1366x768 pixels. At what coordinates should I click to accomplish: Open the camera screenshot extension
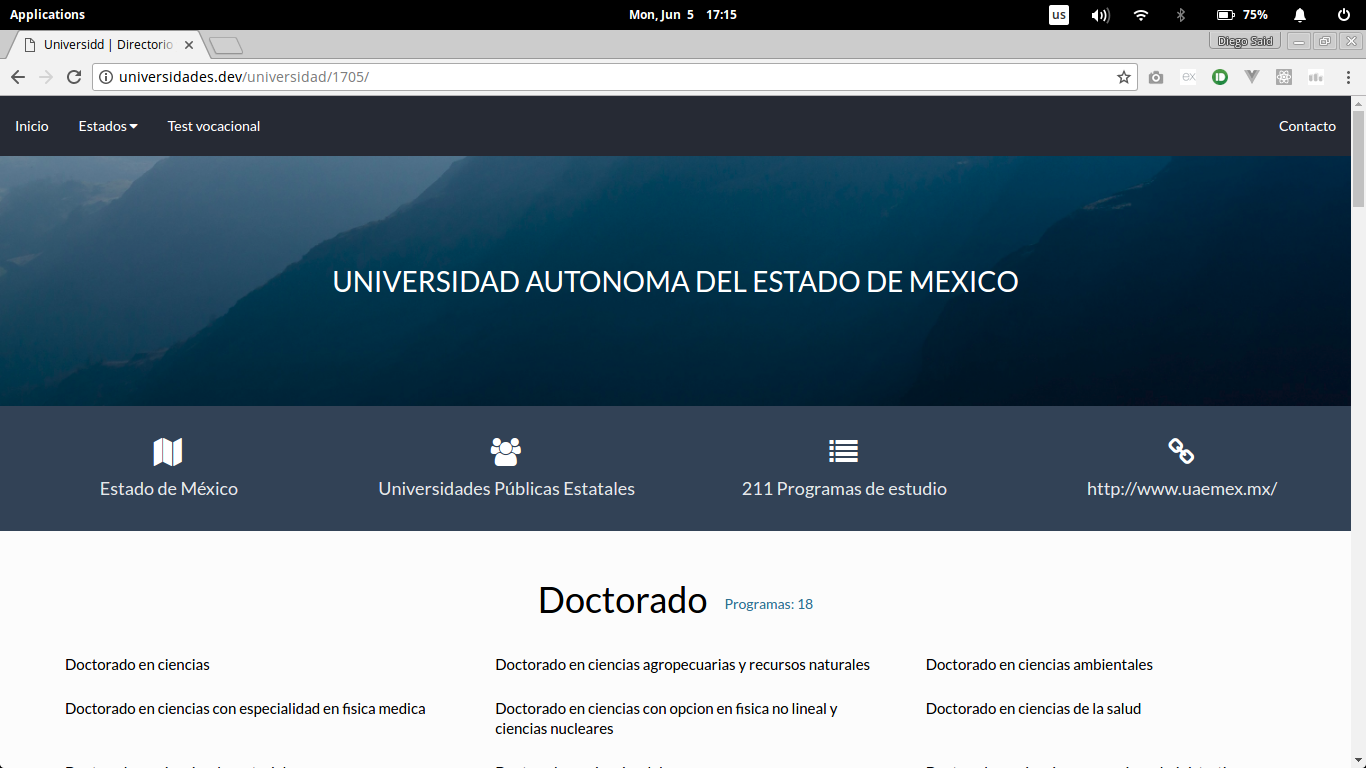click(1156, 77)
